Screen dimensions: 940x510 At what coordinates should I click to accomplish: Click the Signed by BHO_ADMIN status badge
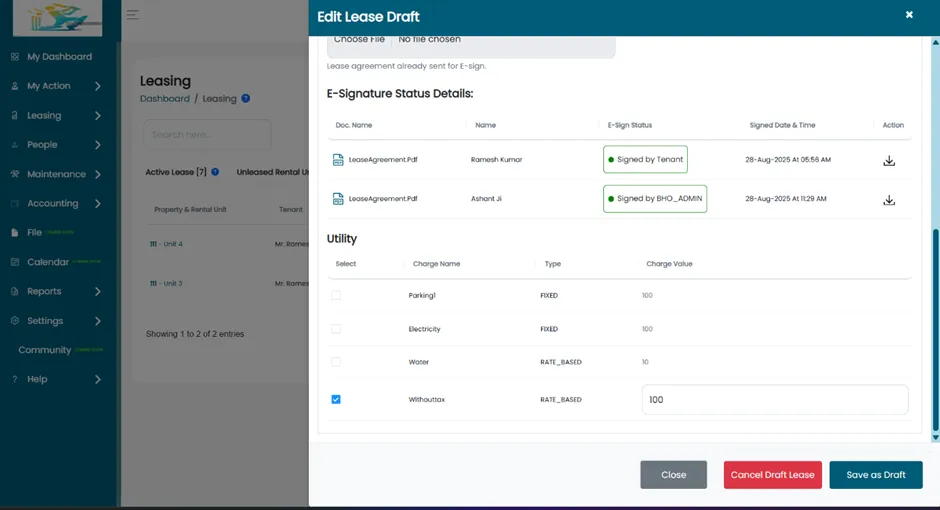(x=655, y=198)
